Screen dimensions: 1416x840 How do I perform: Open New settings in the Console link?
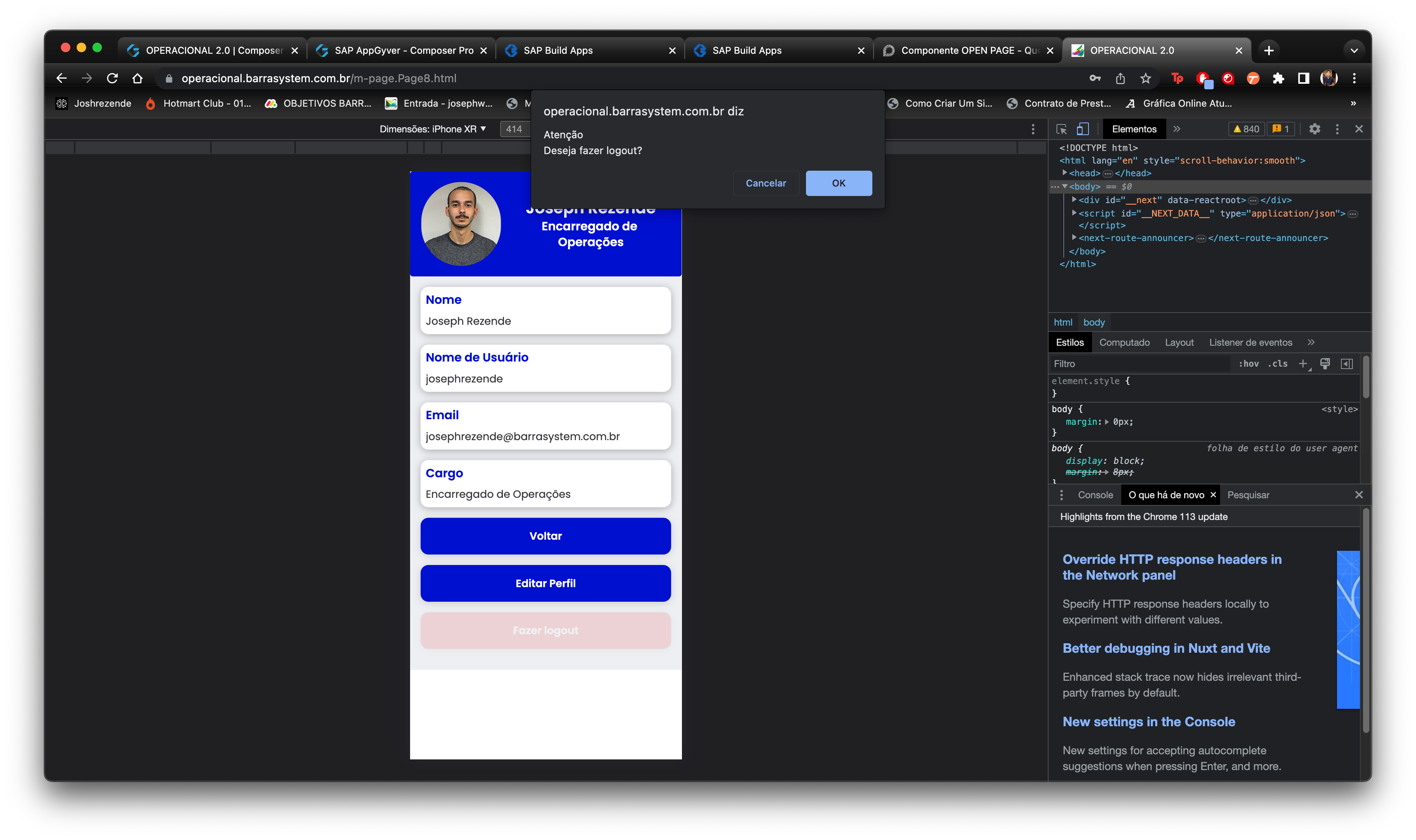[x=1148, y=722]
